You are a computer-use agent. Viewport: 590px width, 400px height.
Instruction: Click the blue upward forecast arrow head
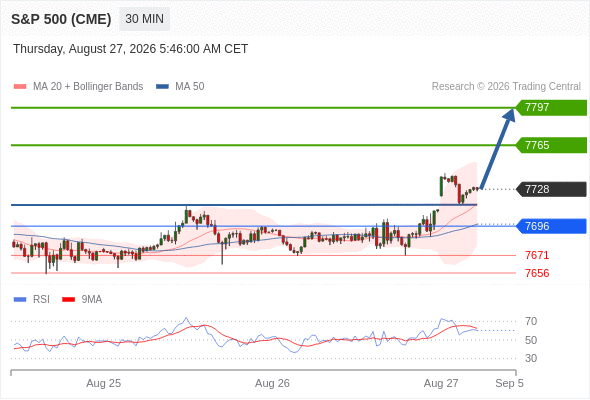(x=509, y=115)
